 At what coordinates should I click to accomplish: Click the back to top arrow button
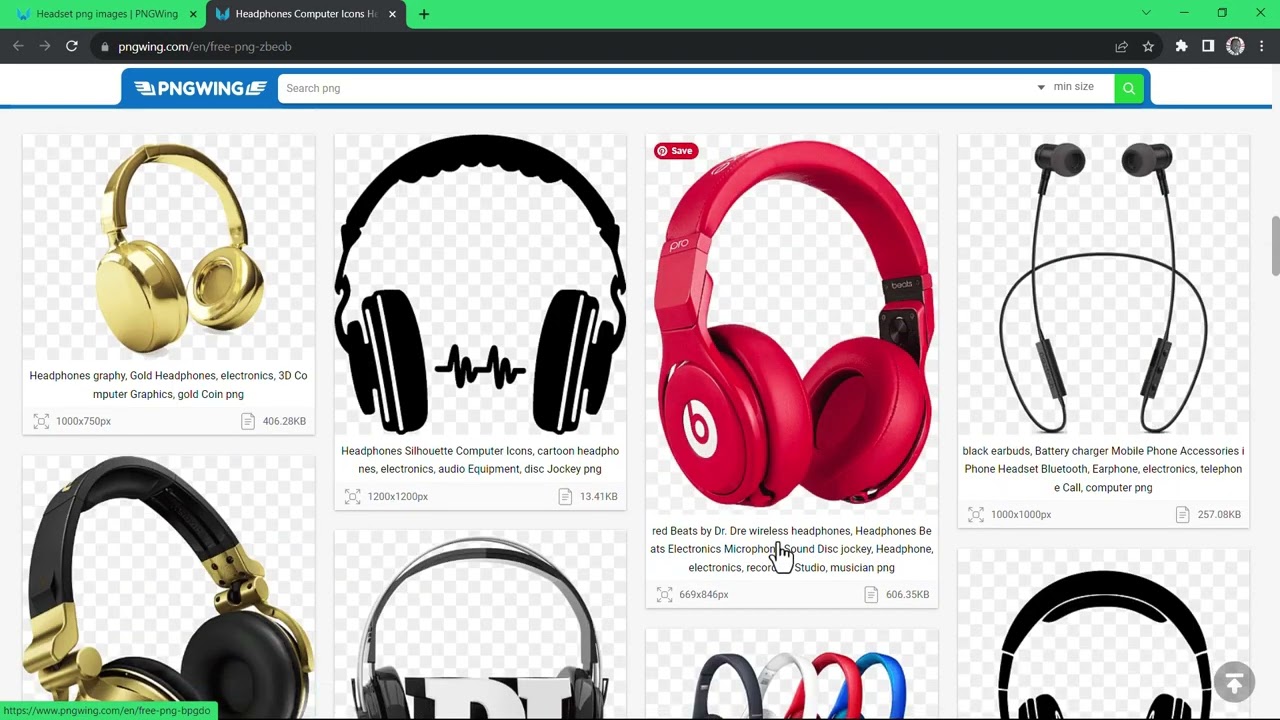1234,682
